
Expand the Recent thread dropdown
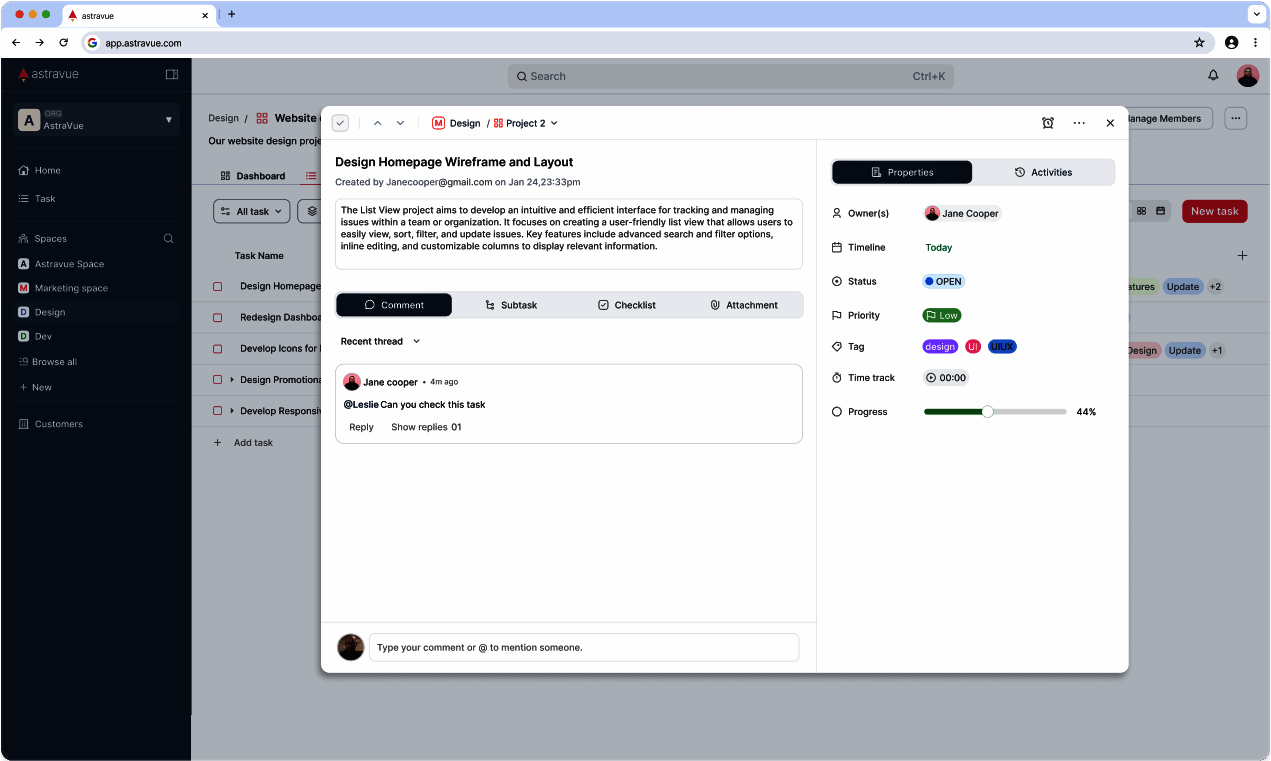[x=380, y=341]
